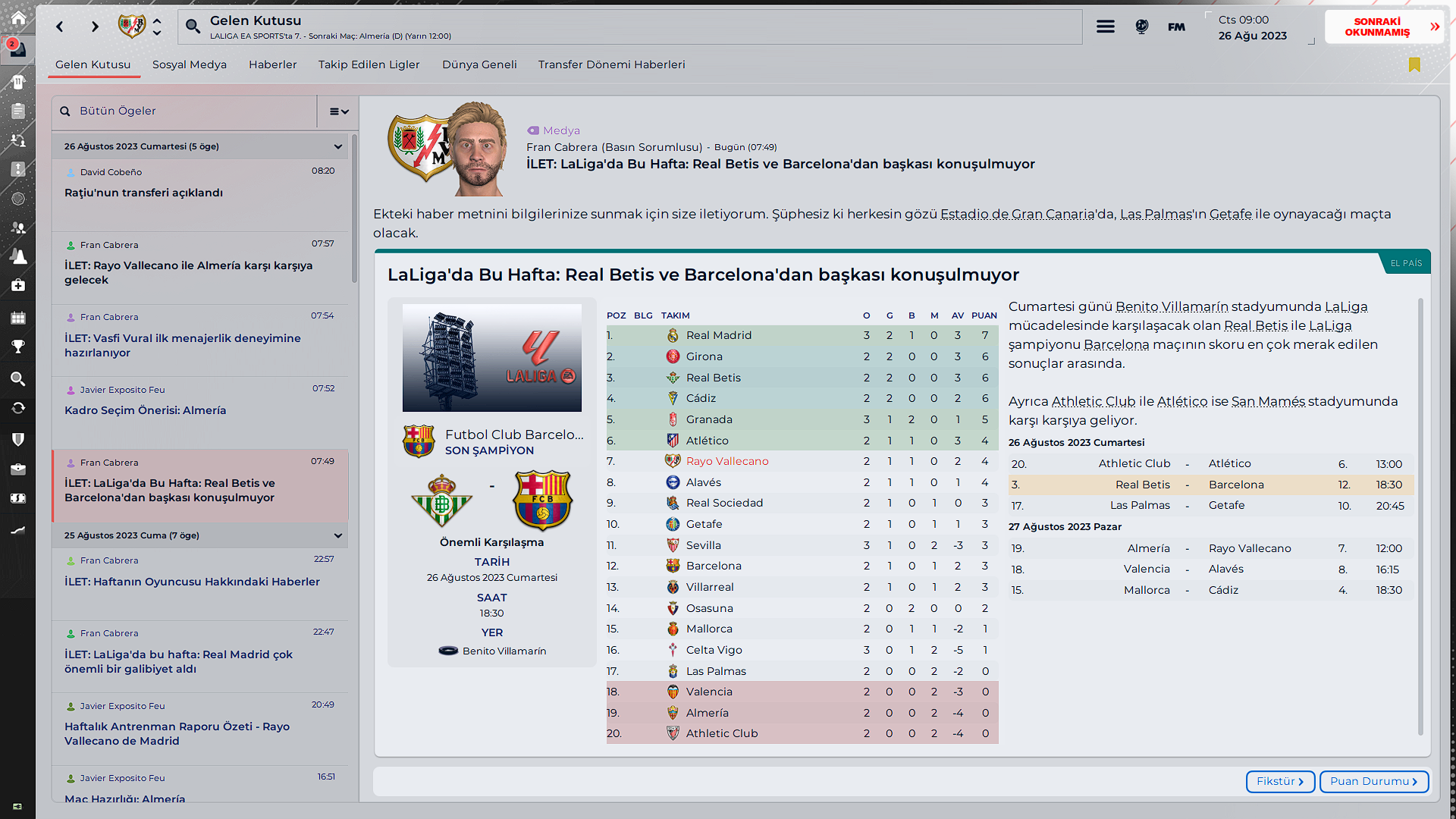The width and height of the screenshot is (1456, 819).
Task: Click the Fikstür button
Action: tap(1280, 782)
